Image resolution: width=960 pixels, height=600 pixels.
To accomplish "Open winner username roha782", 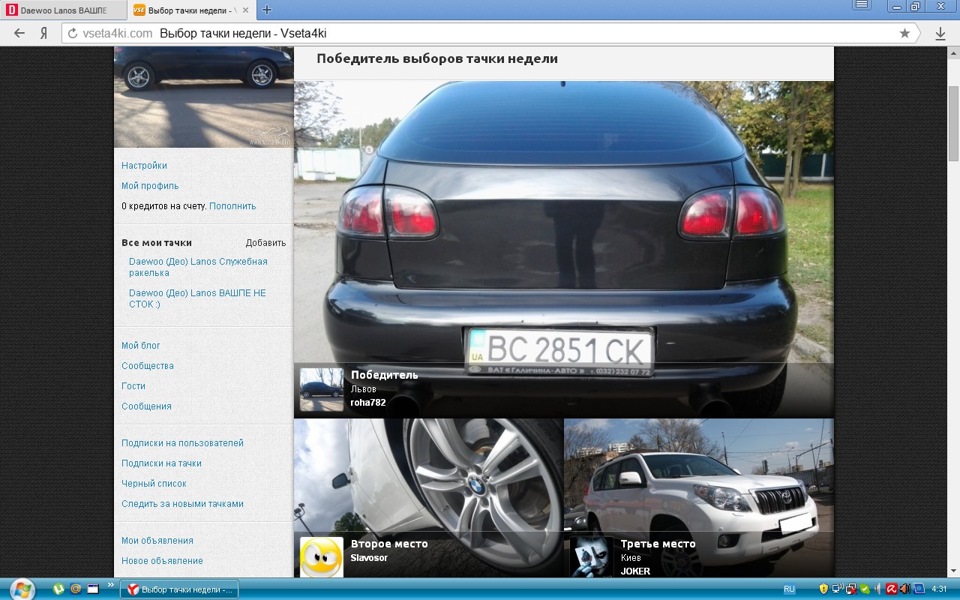I will (368, 402).
